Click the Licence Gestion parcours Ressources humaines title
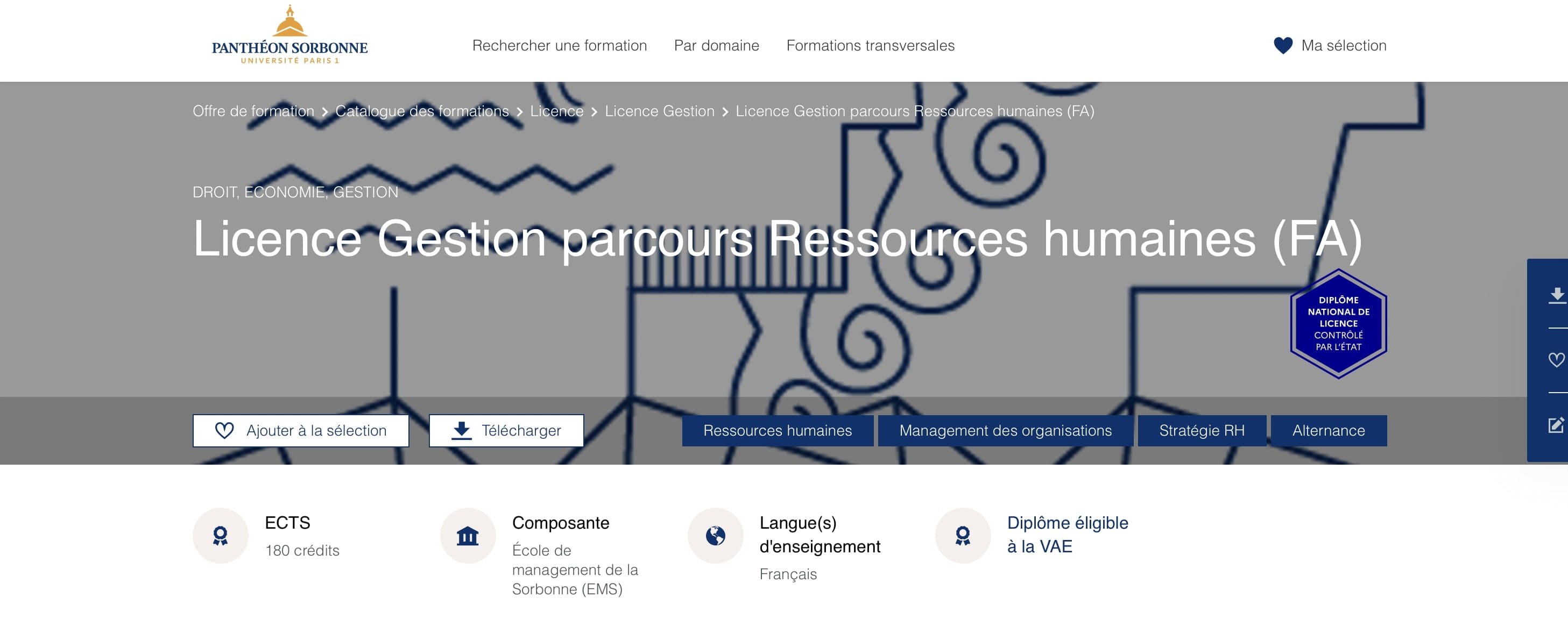The width and height of the screenshot is (1568, 640). click(778, 239)
